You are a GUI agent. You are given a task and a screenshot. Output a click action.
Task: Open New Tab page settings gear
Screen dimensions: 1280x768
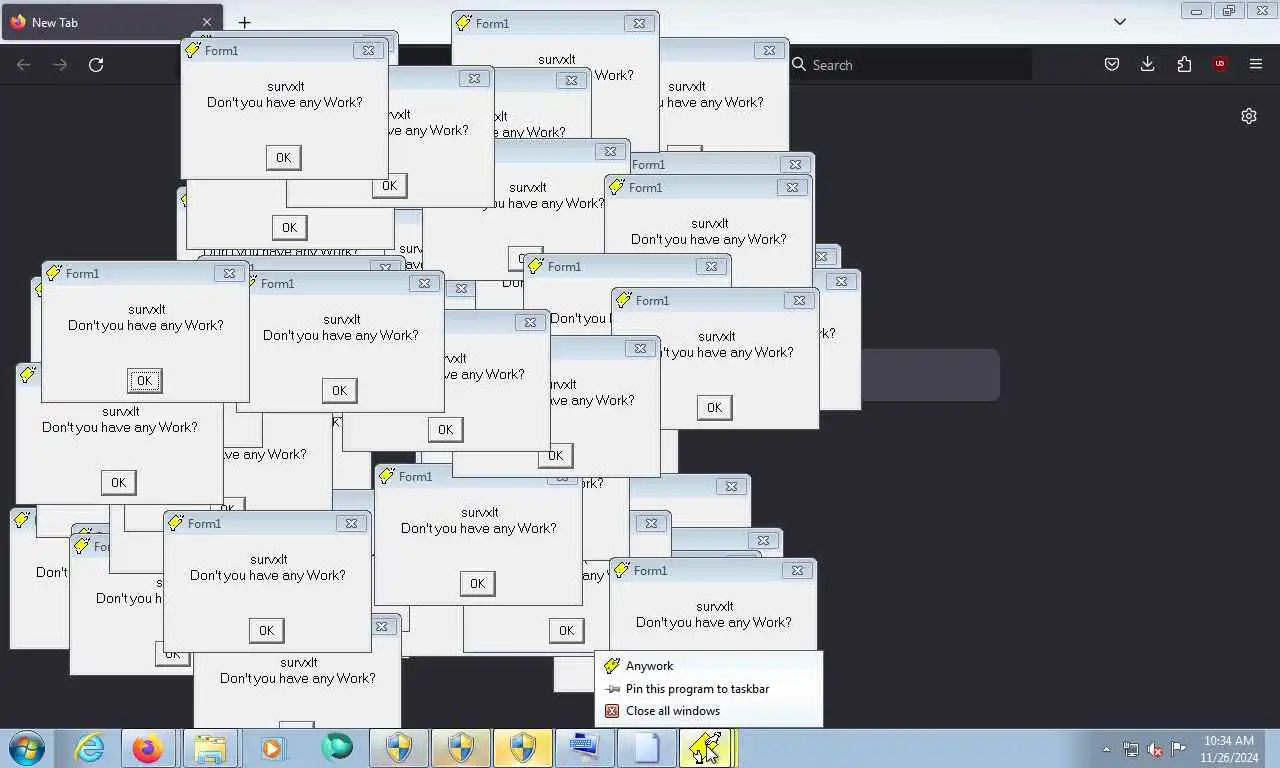[x=1249, y=116]
